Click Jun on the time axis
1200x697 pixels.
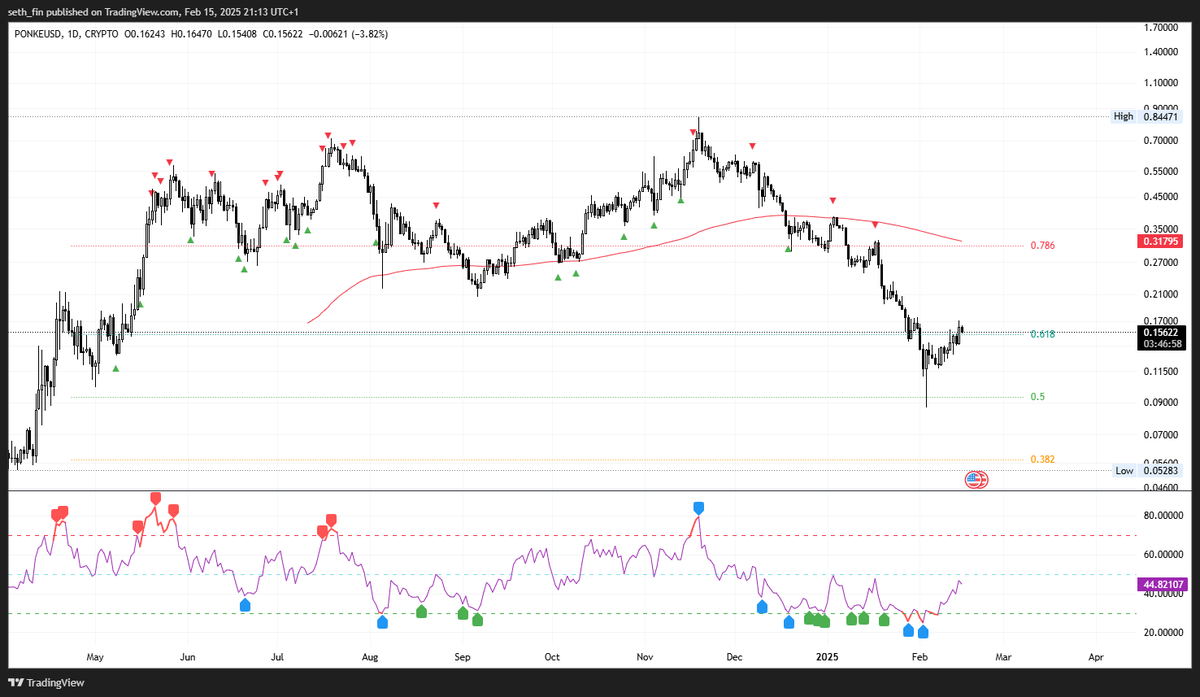point(188,658)
